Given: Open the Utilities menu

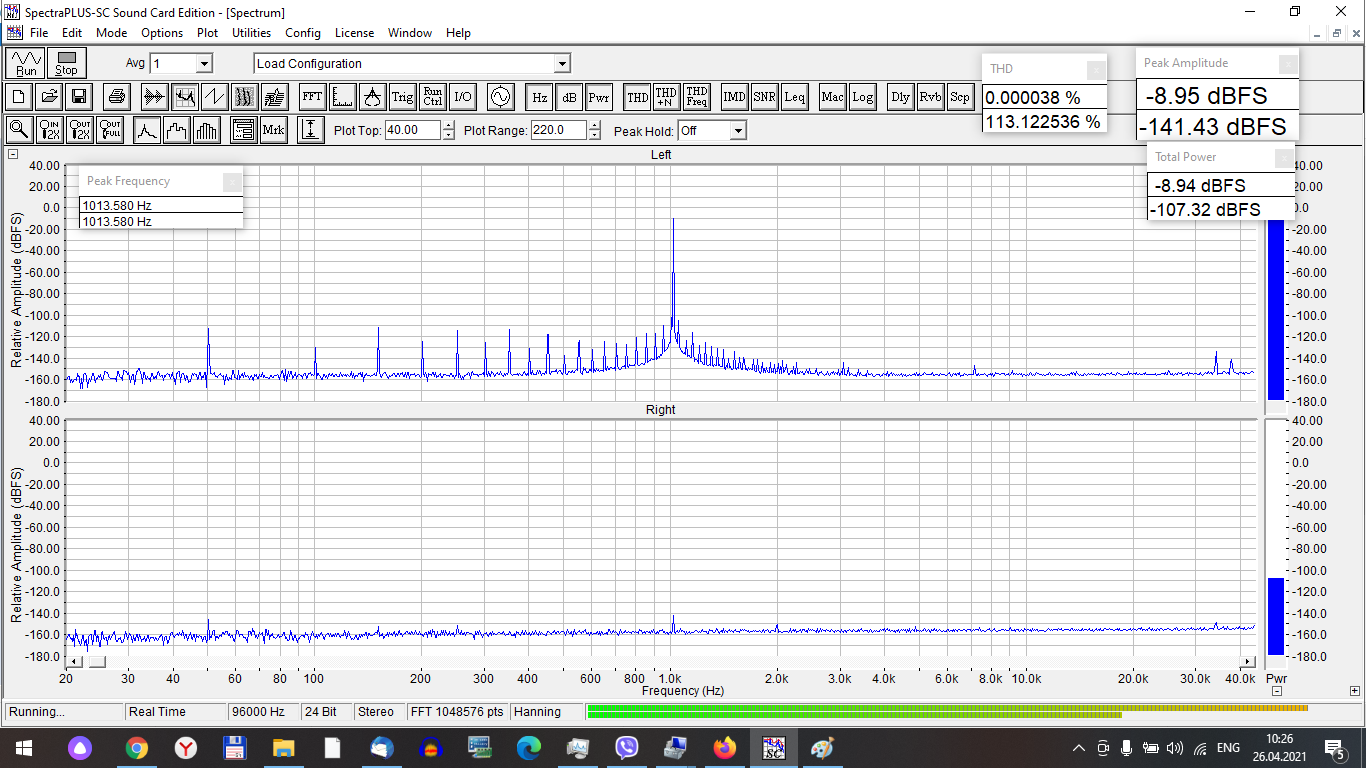Looking at the screenshot, I should (x=251, y=33).
